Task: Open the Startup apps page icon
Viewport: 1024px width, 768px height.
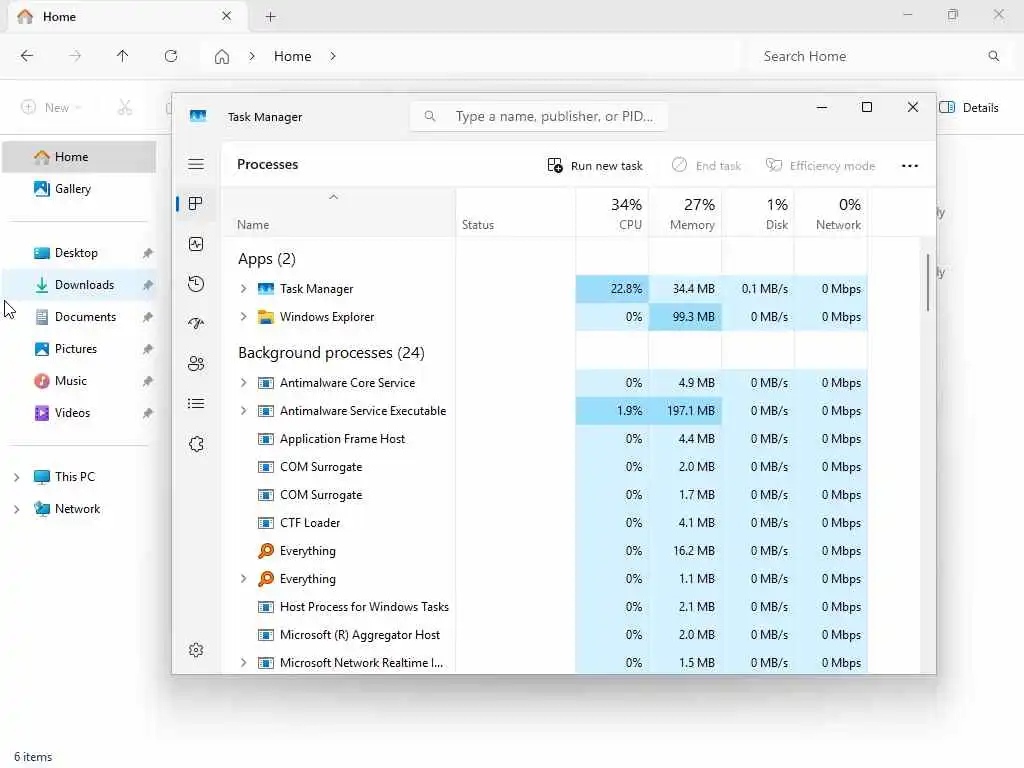Action: tap(196, 324)
